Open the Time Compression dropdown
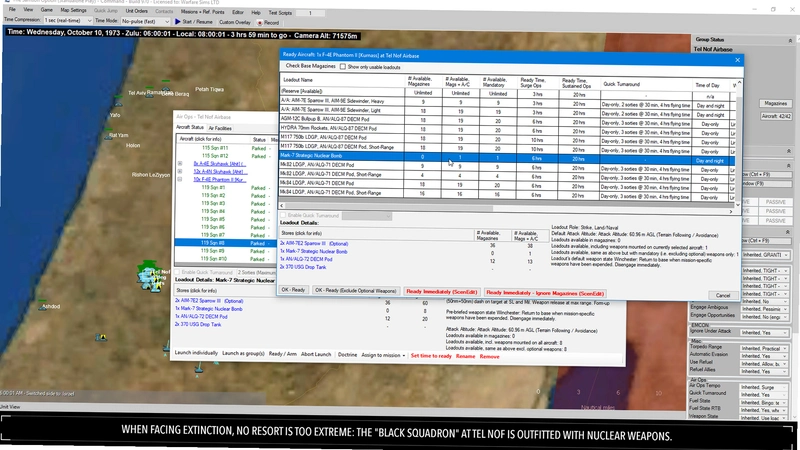The image size is (800, 450). [68, 20]
